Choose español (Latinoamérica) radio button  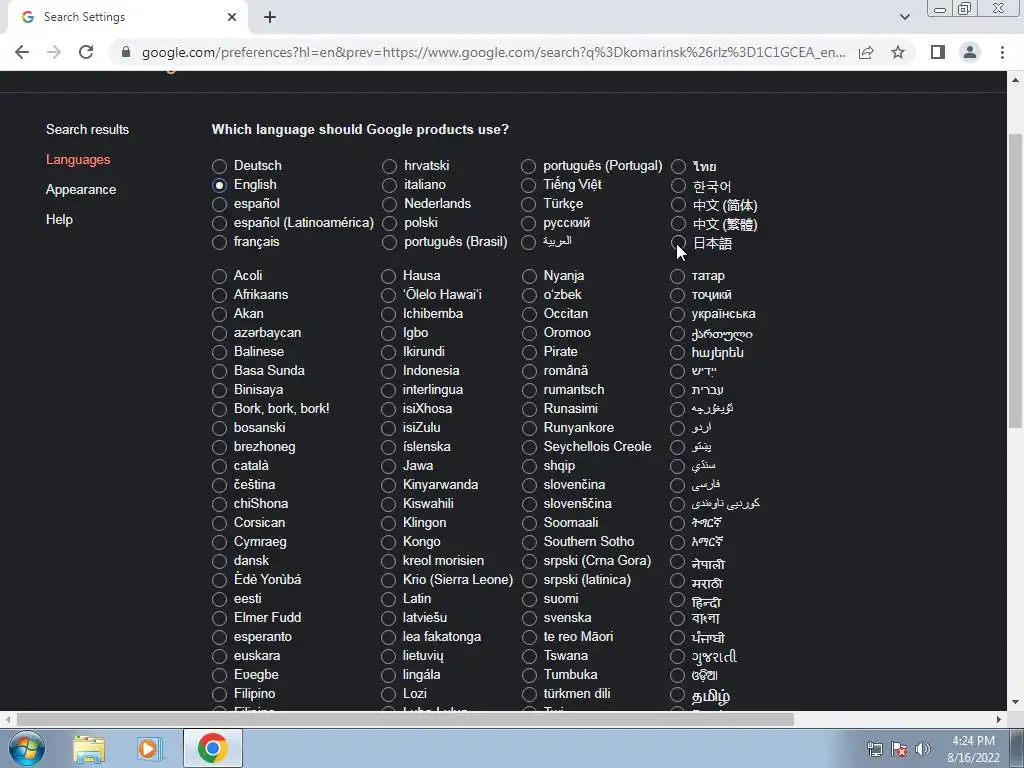pos(219,223)
